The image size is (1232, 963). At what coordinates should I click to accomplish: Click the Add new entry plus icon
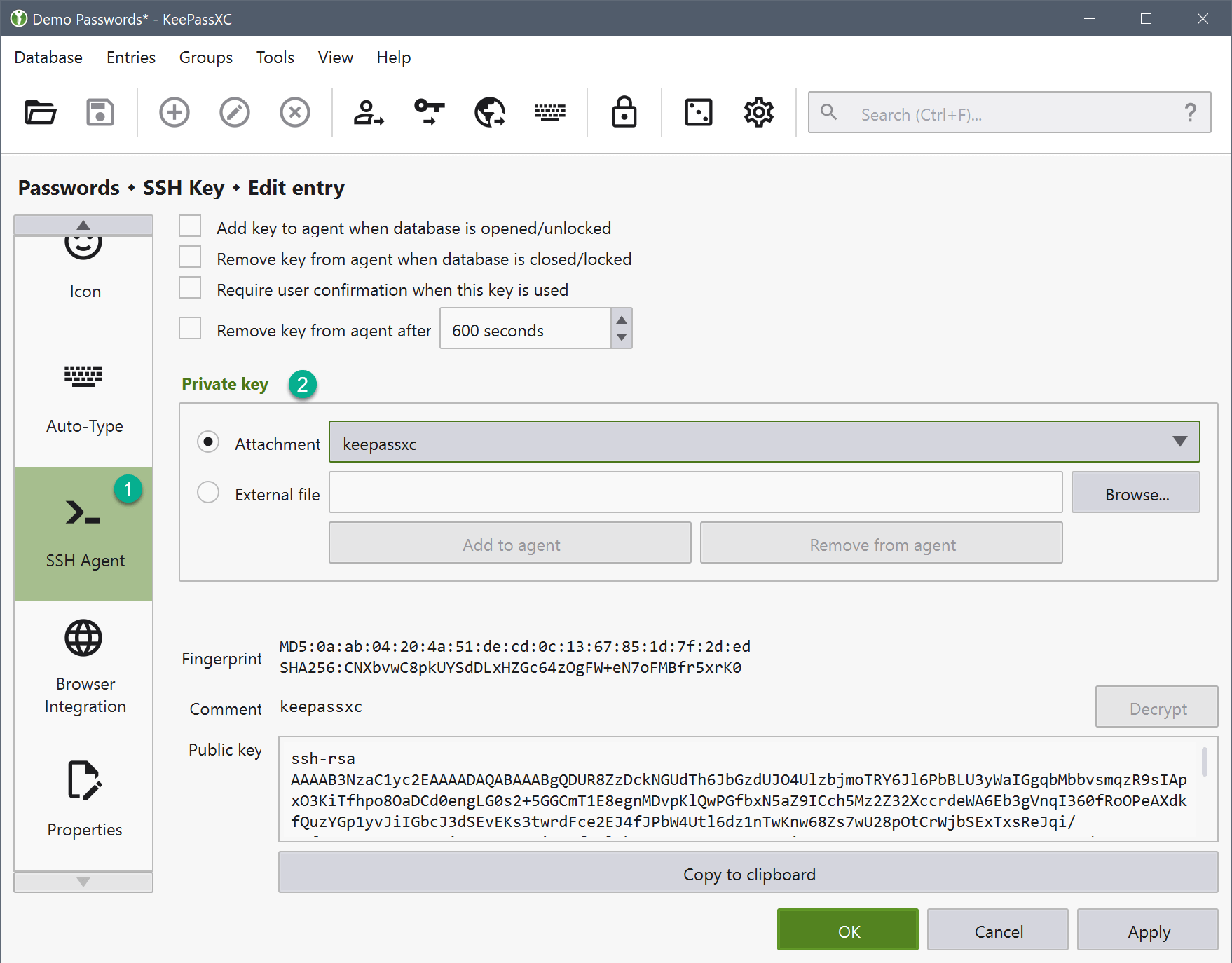pos(174,112)
